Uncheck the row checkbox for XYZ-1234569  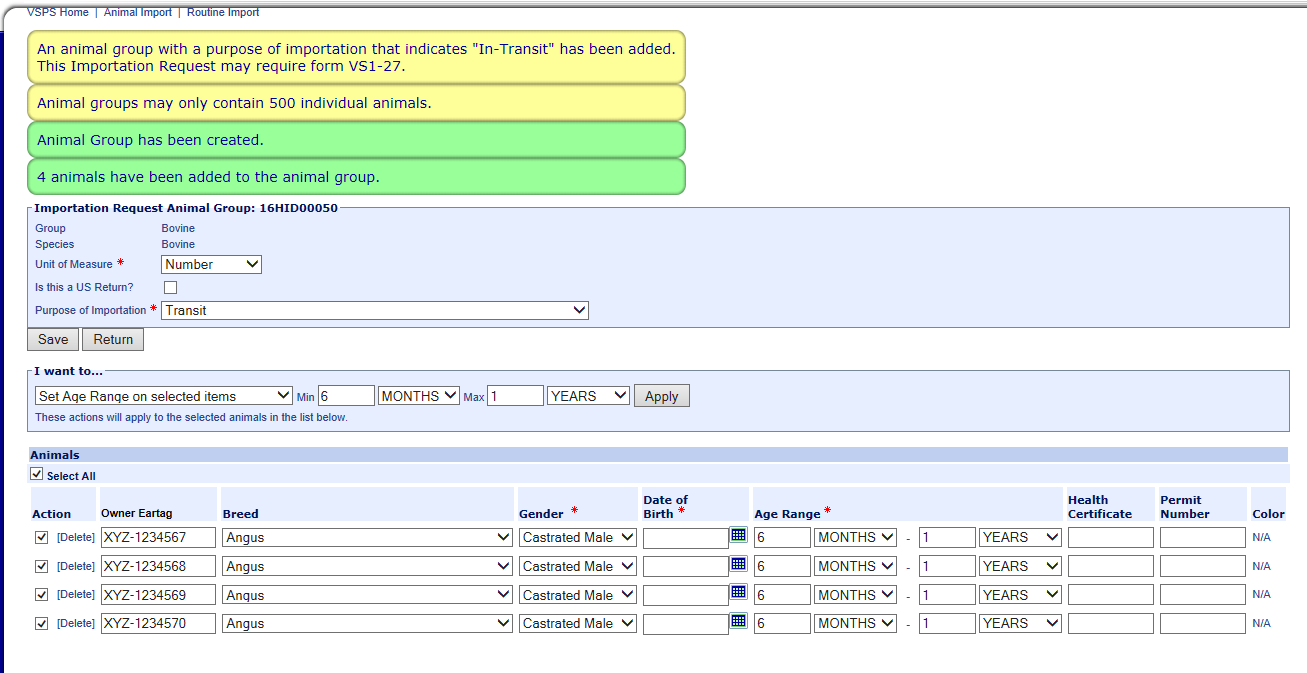(x=41, y=594)
